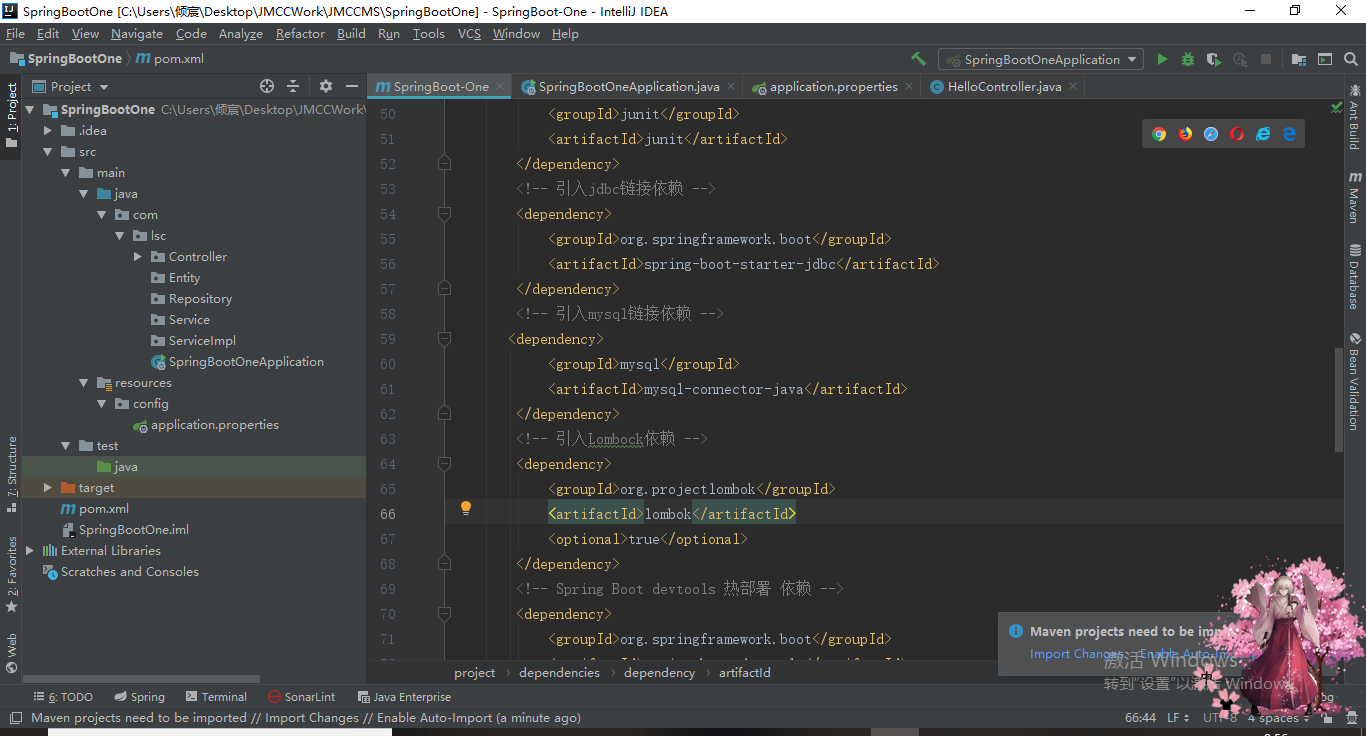This screenshot has height=736, width=1366.
Task: Run with Coverage using the shield icon
Action: click(x=1214, y=59)
